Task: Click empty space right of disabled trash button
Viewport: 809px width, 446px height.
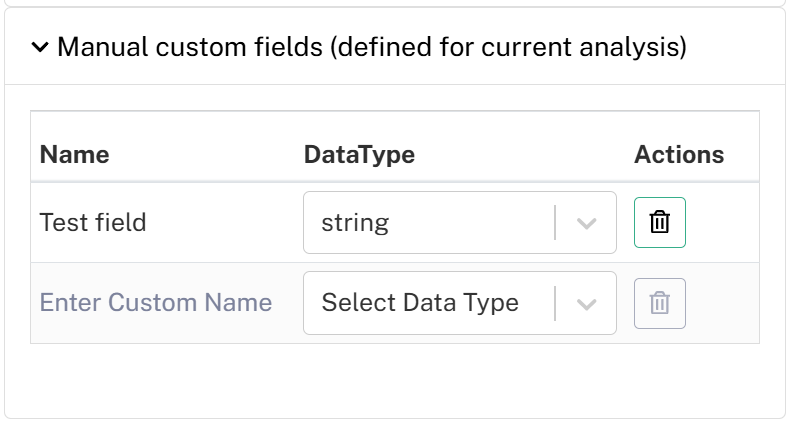Action: [x=722, y=303]
